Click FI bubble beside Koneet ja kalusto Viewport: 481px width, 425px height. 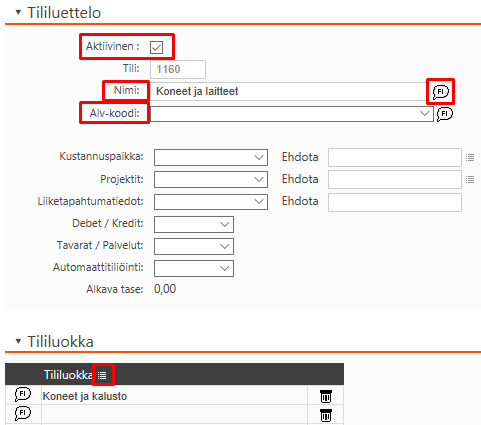(23, 395)
